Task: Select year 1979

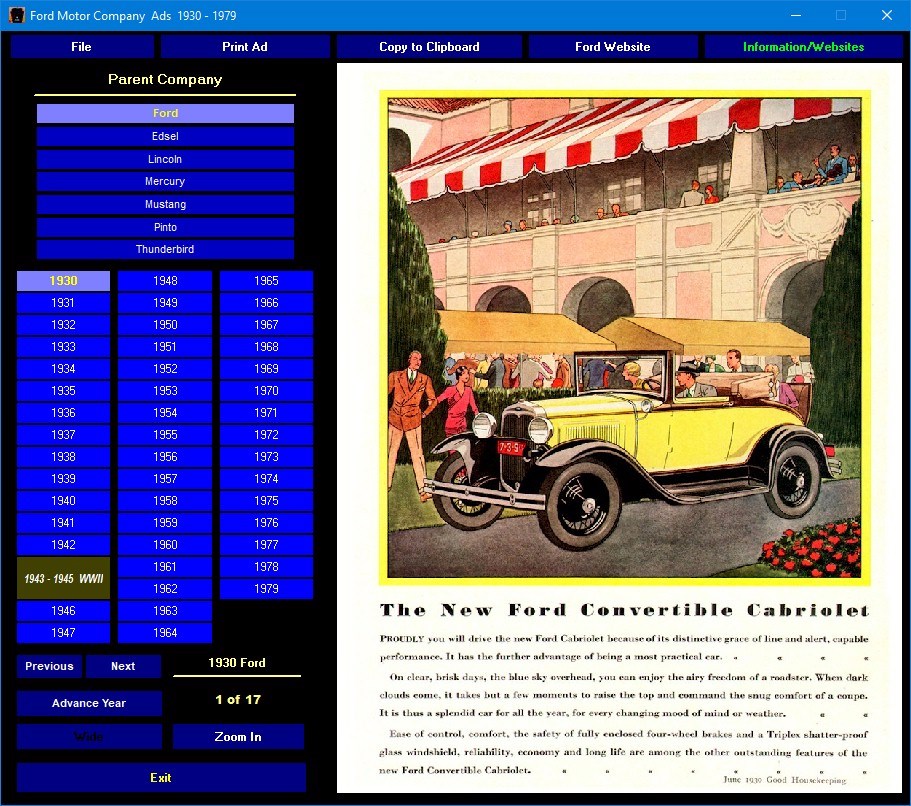Action: click(x=266, y=589)
